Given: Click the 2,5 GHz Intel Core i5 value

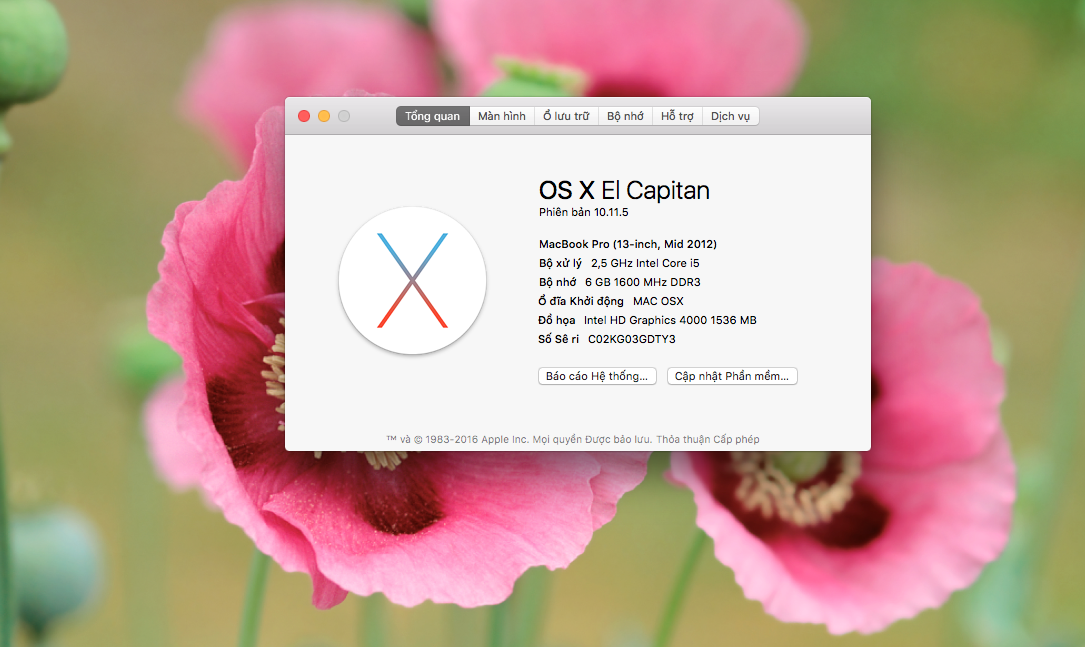Looking at the screenshot, I should [645, 263].
